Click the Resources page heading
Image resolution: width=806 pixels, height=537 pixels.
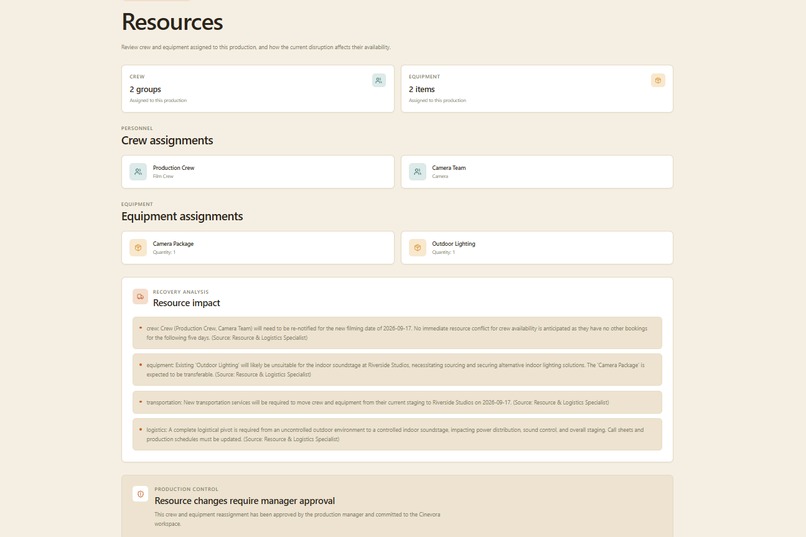(172, 22)
